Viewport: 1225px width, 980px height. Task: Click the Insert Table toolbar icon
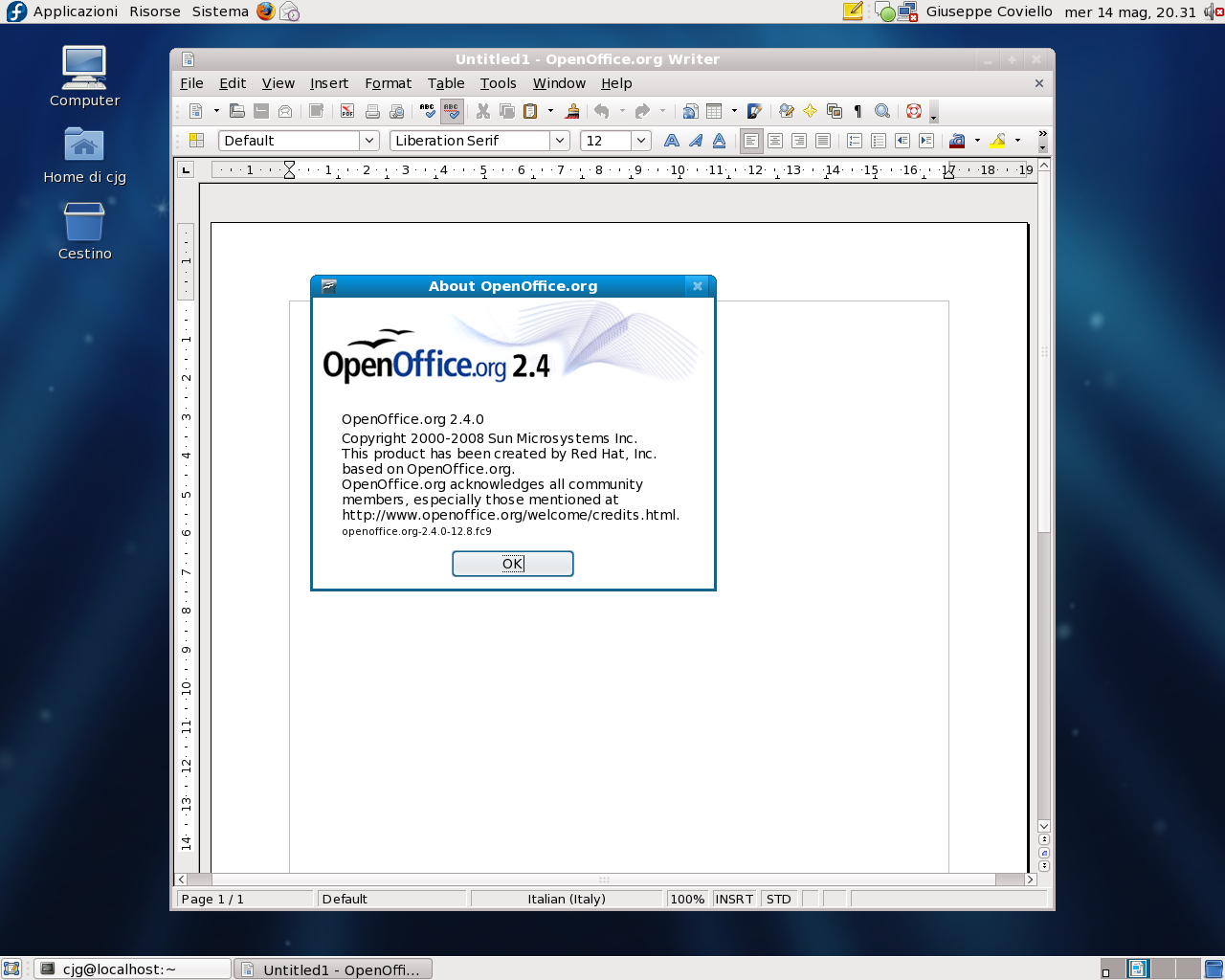pos(714,111)
